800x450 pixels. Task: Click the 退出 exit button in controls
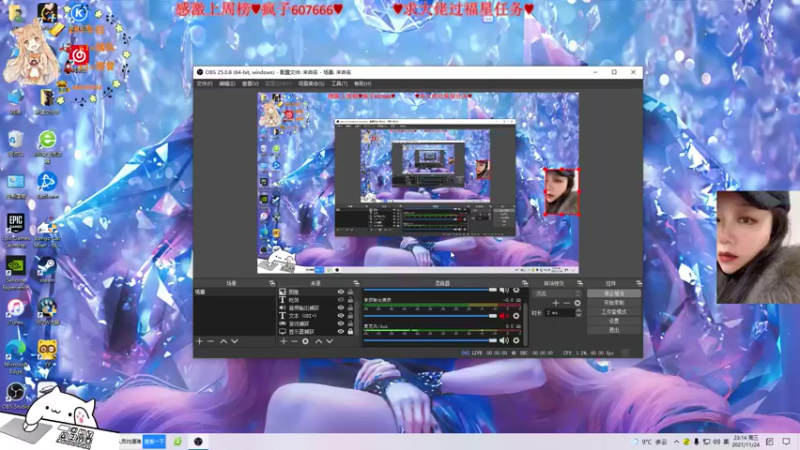(614, 330)
